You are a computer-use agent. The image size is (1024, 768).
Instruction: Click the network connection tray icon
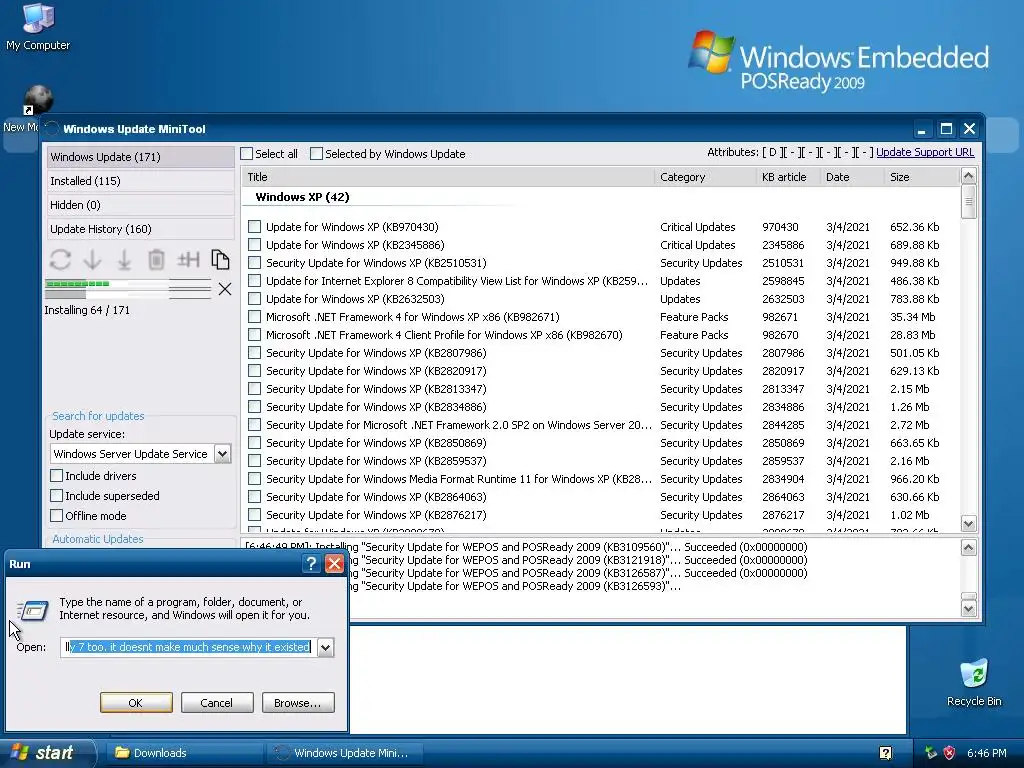(931, 753)
